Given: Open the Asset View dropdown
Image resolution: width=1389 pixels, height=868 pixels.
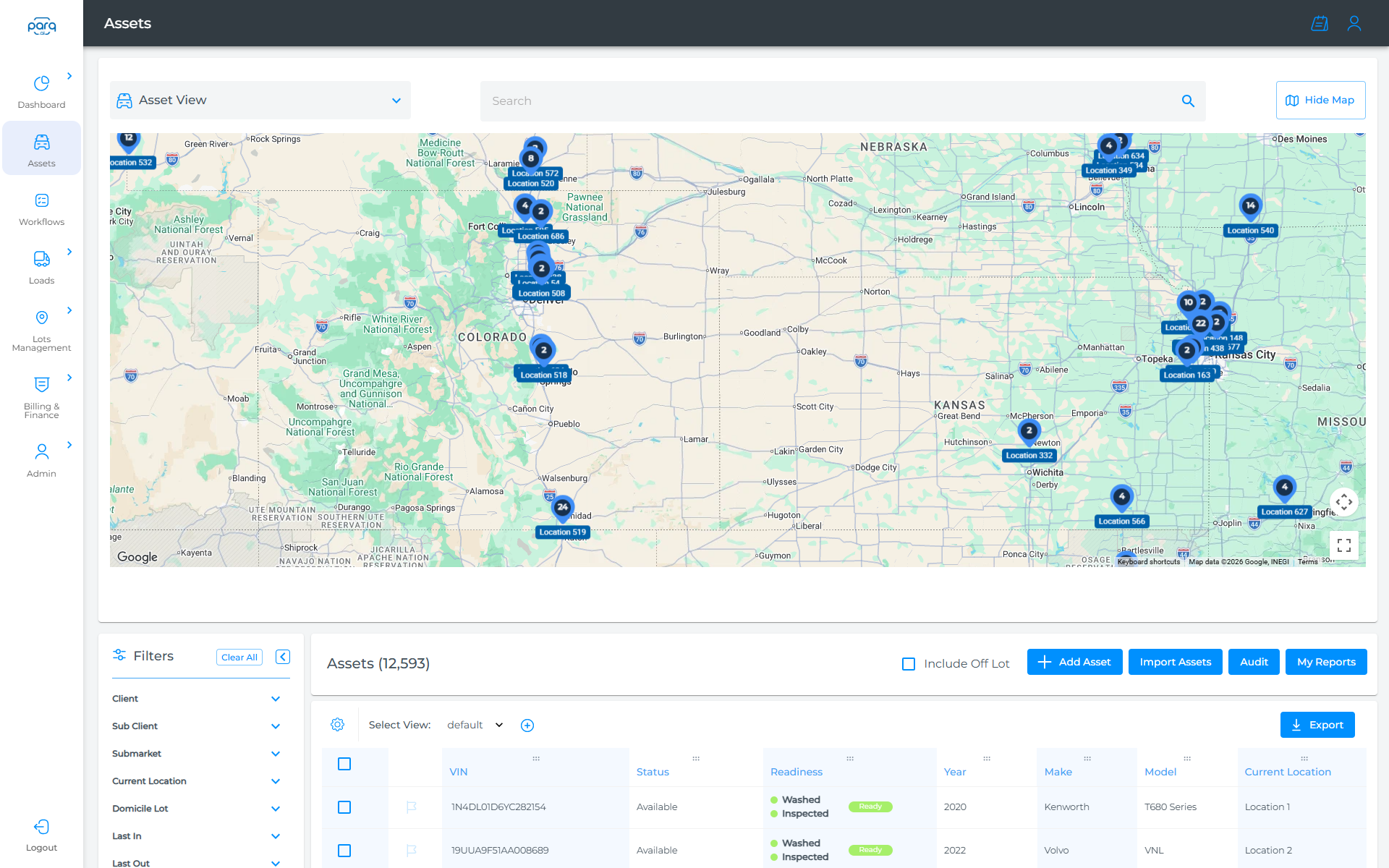Looking at the screenshot, I should 260,101.
